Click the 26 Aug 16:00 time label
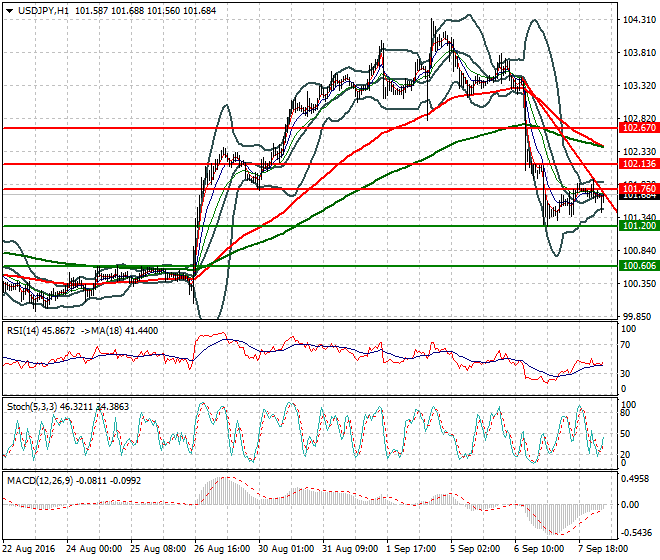 [x=222, y=549]
